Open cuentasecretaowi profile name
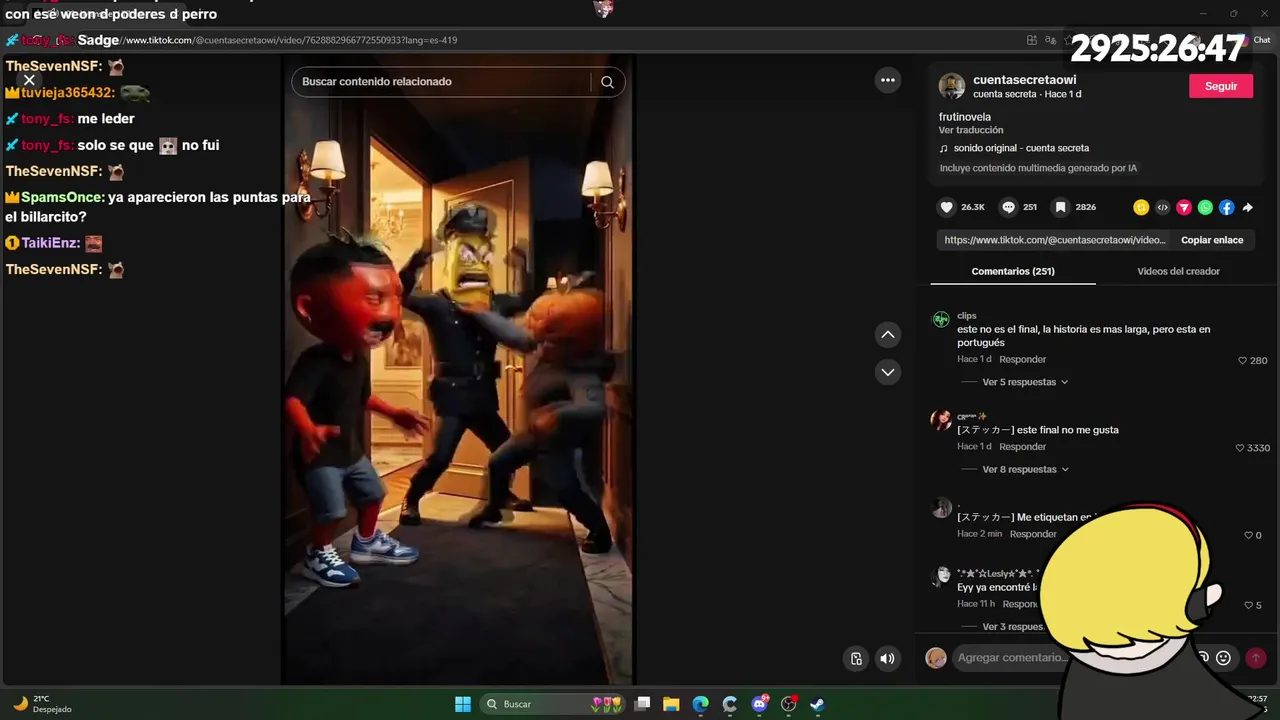This screenshot has height=720, width=1280. click(x=1024, y=80)
